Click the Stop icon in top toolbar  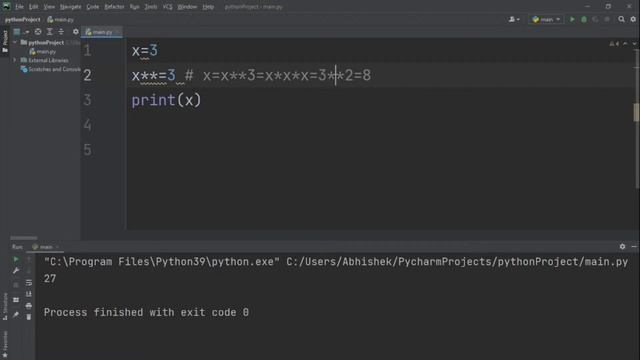tap(607, 19)
